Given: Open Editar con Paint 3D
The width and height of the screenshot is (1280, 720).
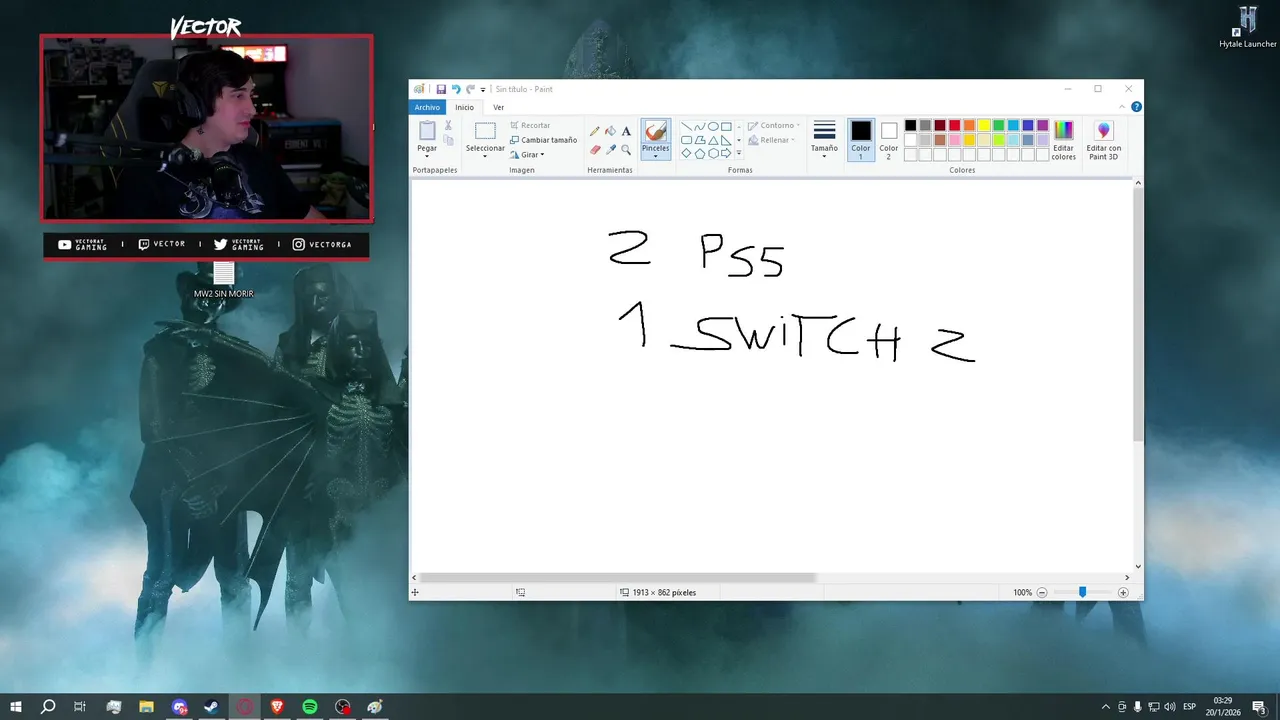Looking at the screenshot, I should coord(1104,140).
